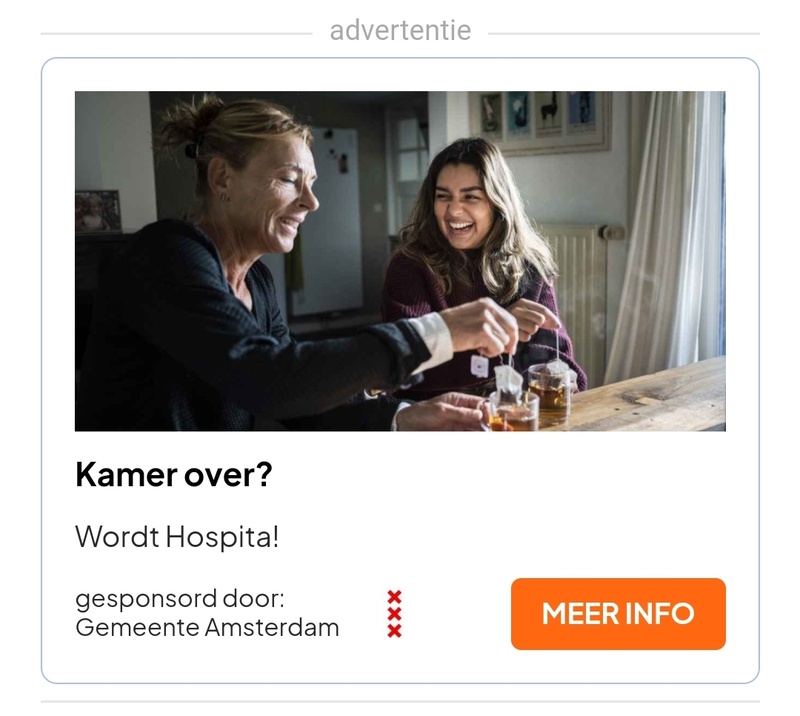Viewport: 800px width, 716px height.
Task: Click the tea glasses on the table
Action: [531, 398]
